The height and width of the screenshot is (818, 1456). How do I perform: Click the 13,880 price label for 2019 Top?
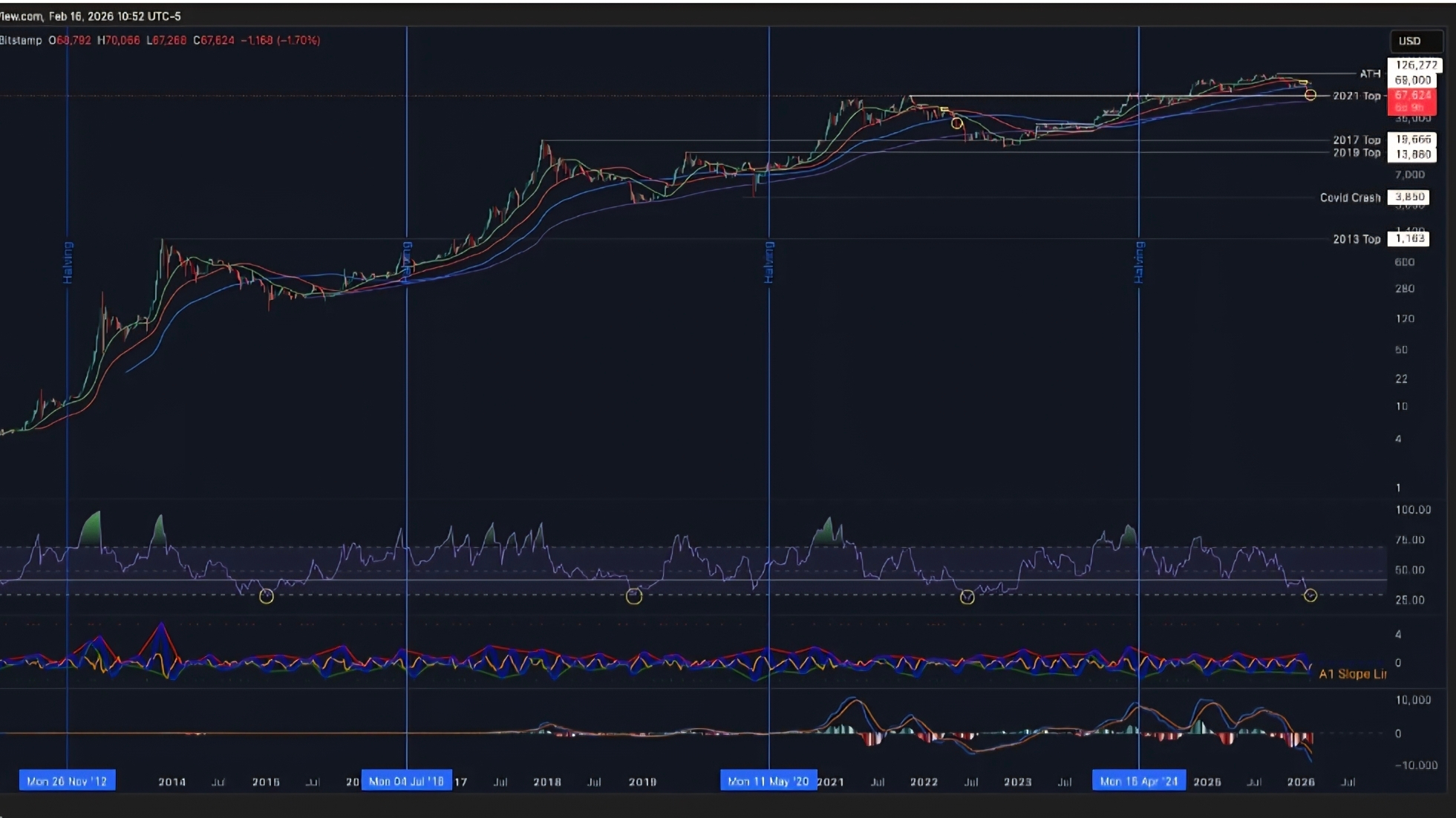pyautogui.click(x=1412, y=154)
